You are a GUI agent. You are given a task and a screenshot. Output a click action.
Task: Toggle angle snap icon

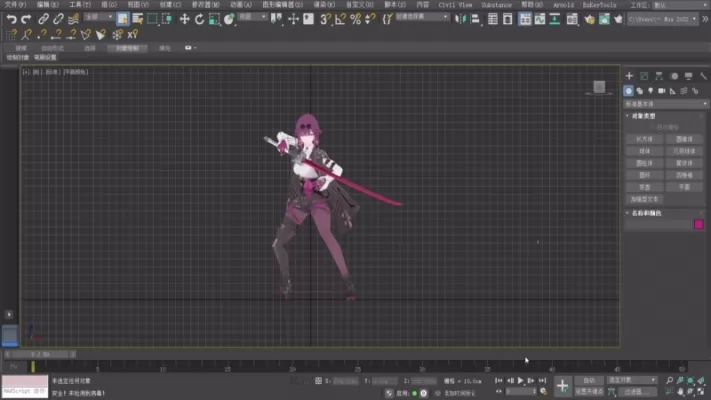[x=340, y=19]
